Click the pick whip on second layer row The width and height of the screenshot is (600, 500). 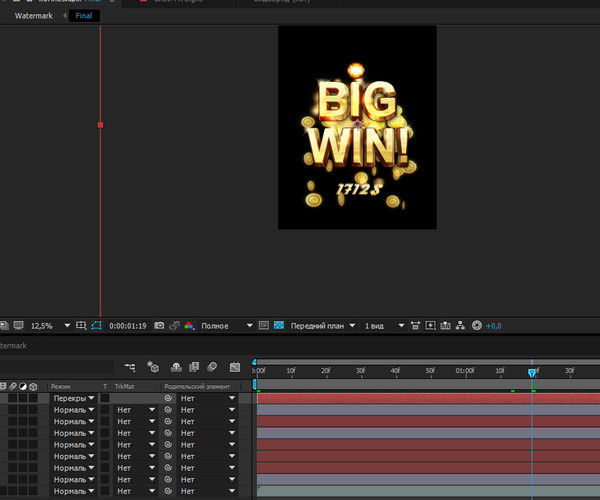click(168, 410)
